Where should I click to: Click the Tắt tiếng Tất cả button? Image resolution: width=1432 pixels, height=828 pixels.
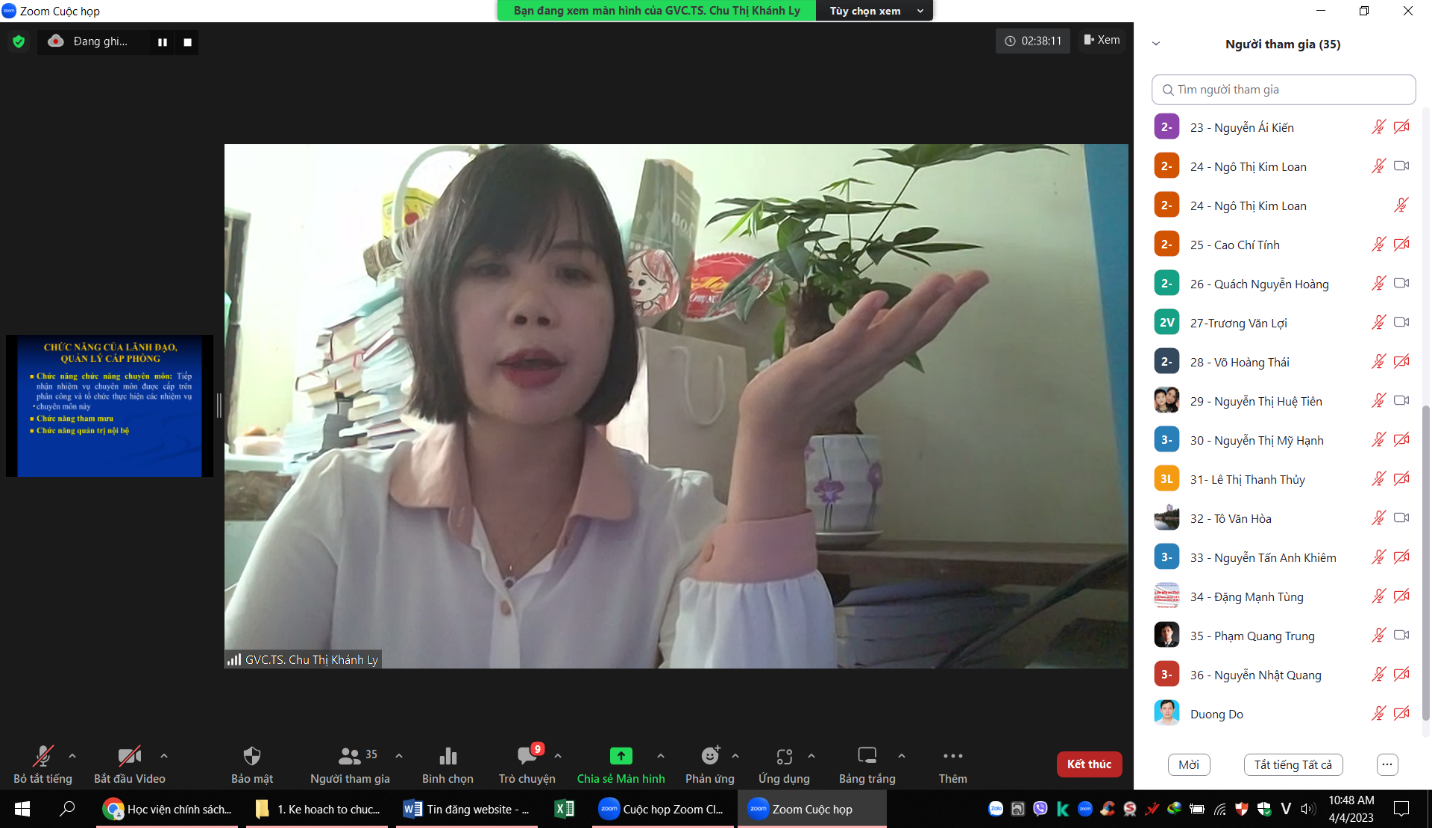(x=1293, y=765)
